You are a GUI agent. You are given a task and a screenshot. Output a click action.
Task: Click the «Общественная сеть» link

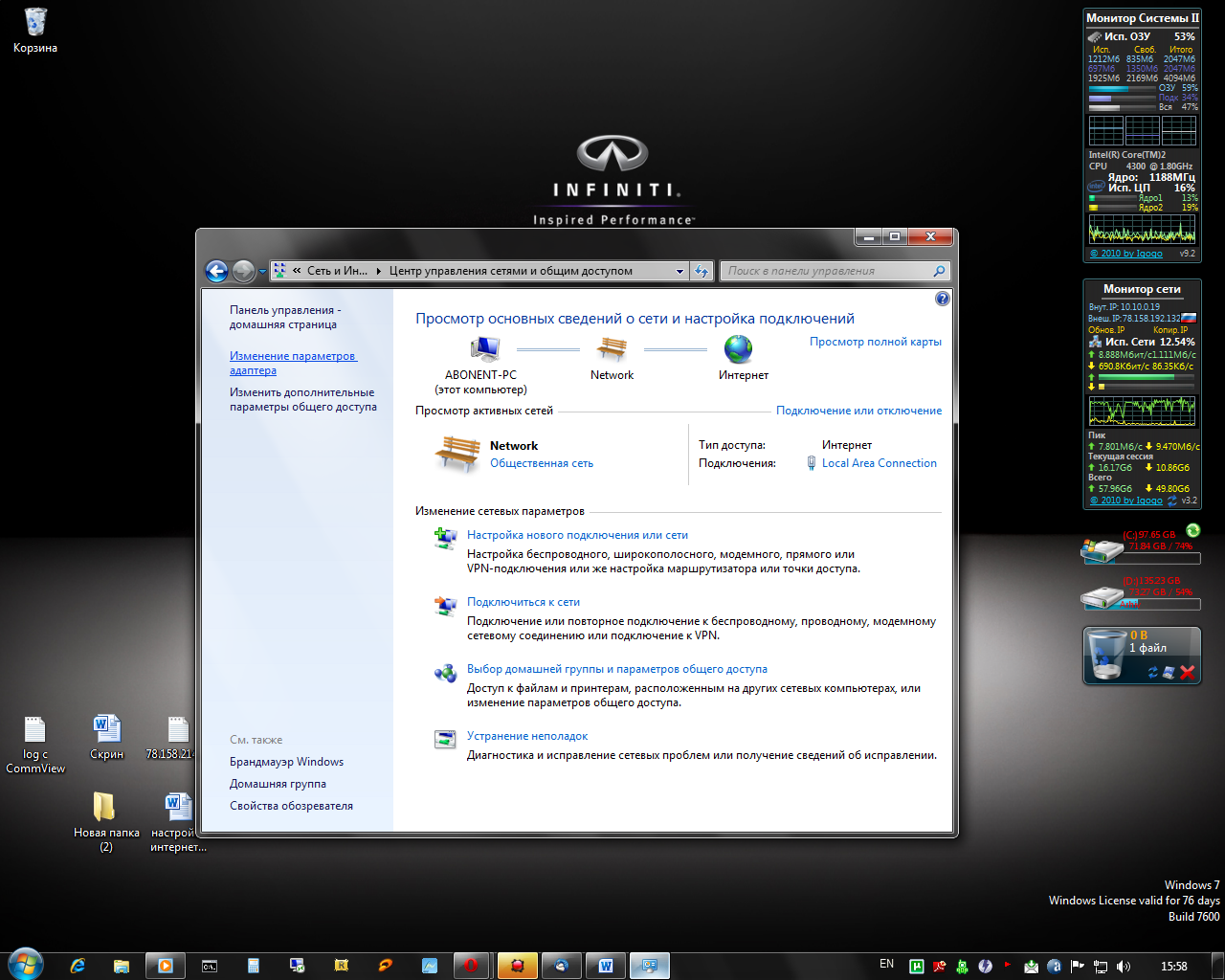tap(542, 463)
